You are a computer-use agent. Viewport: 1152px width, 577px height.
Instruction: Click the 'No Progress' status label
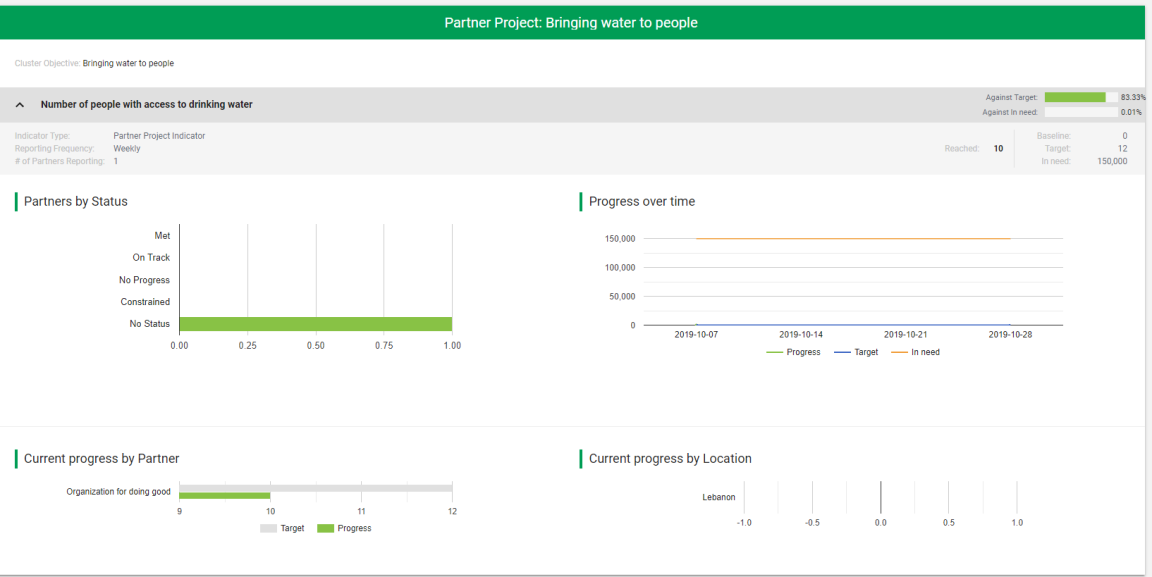145,280
